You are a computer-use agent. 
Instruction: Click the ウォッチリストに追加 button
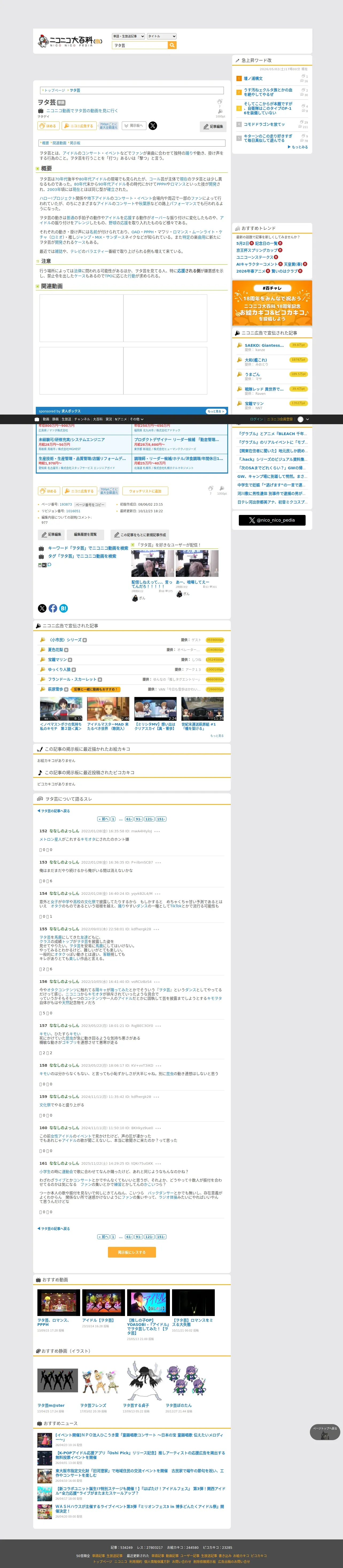click(145, 491)
